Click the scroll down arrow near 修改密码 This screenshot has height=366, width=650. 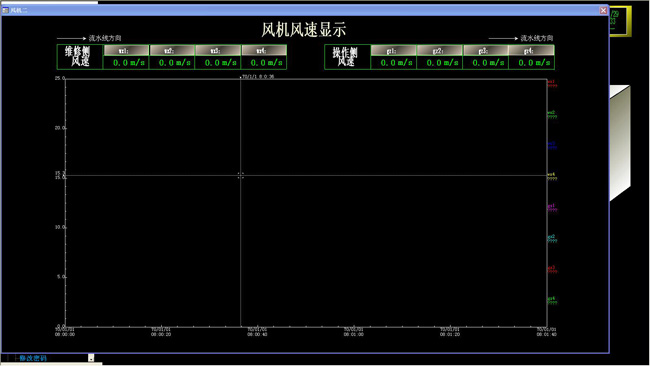tap(91, 358)
